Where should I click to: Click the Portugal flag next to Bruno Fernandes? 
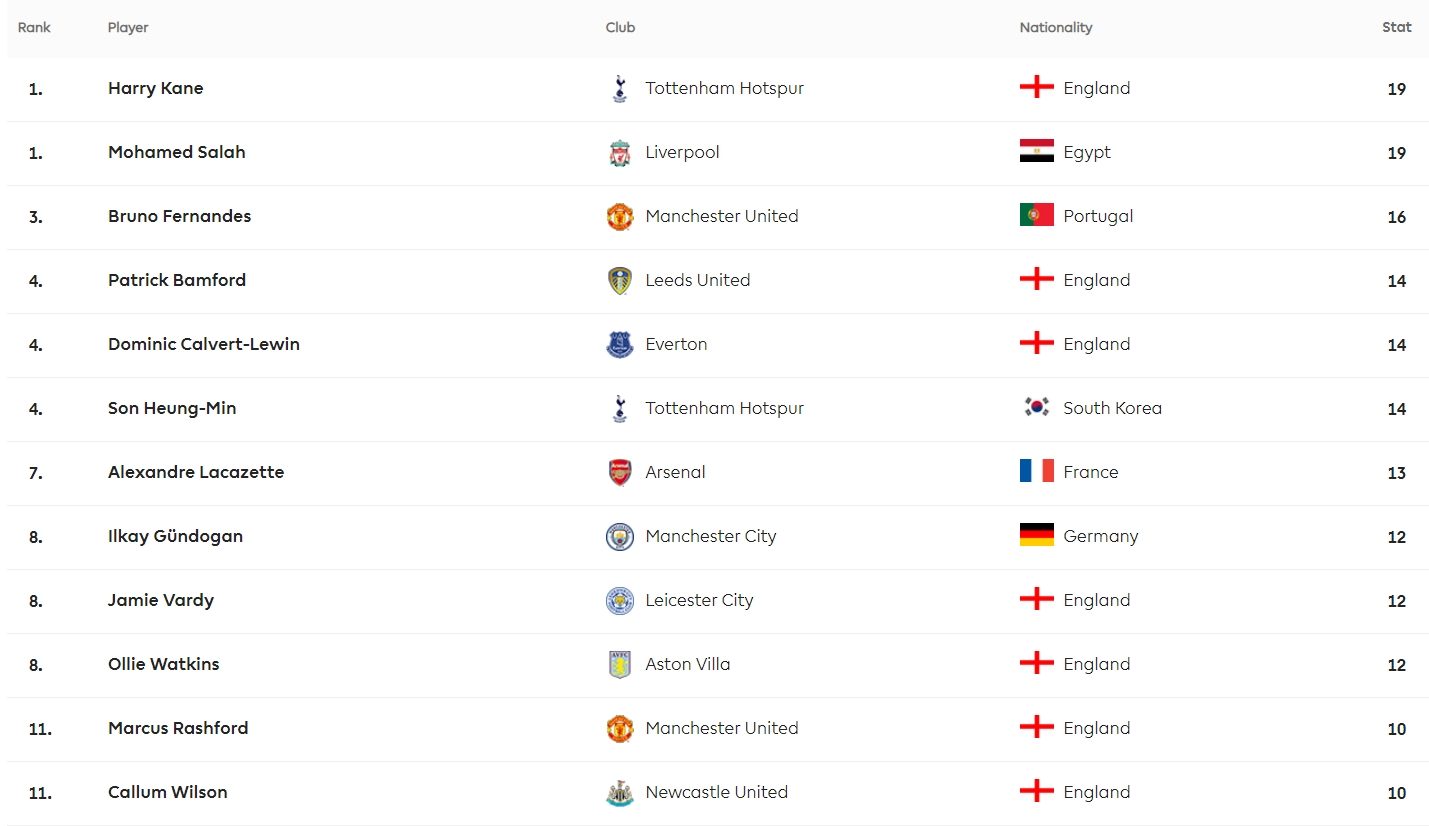click(x=1037, y=215)
